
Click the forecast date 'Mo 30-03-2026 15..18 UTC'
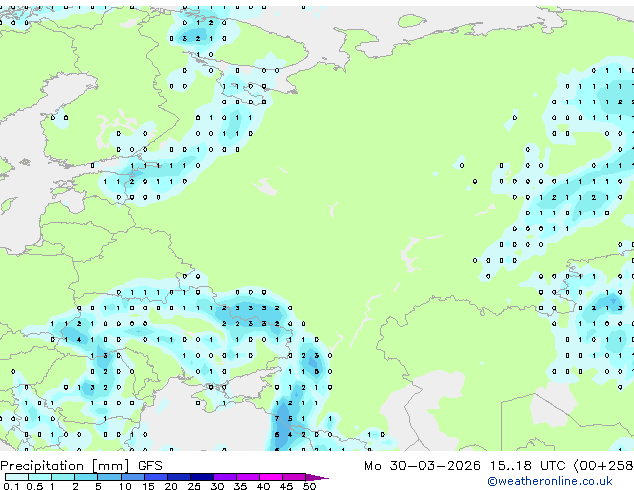[x=465, y=466]
